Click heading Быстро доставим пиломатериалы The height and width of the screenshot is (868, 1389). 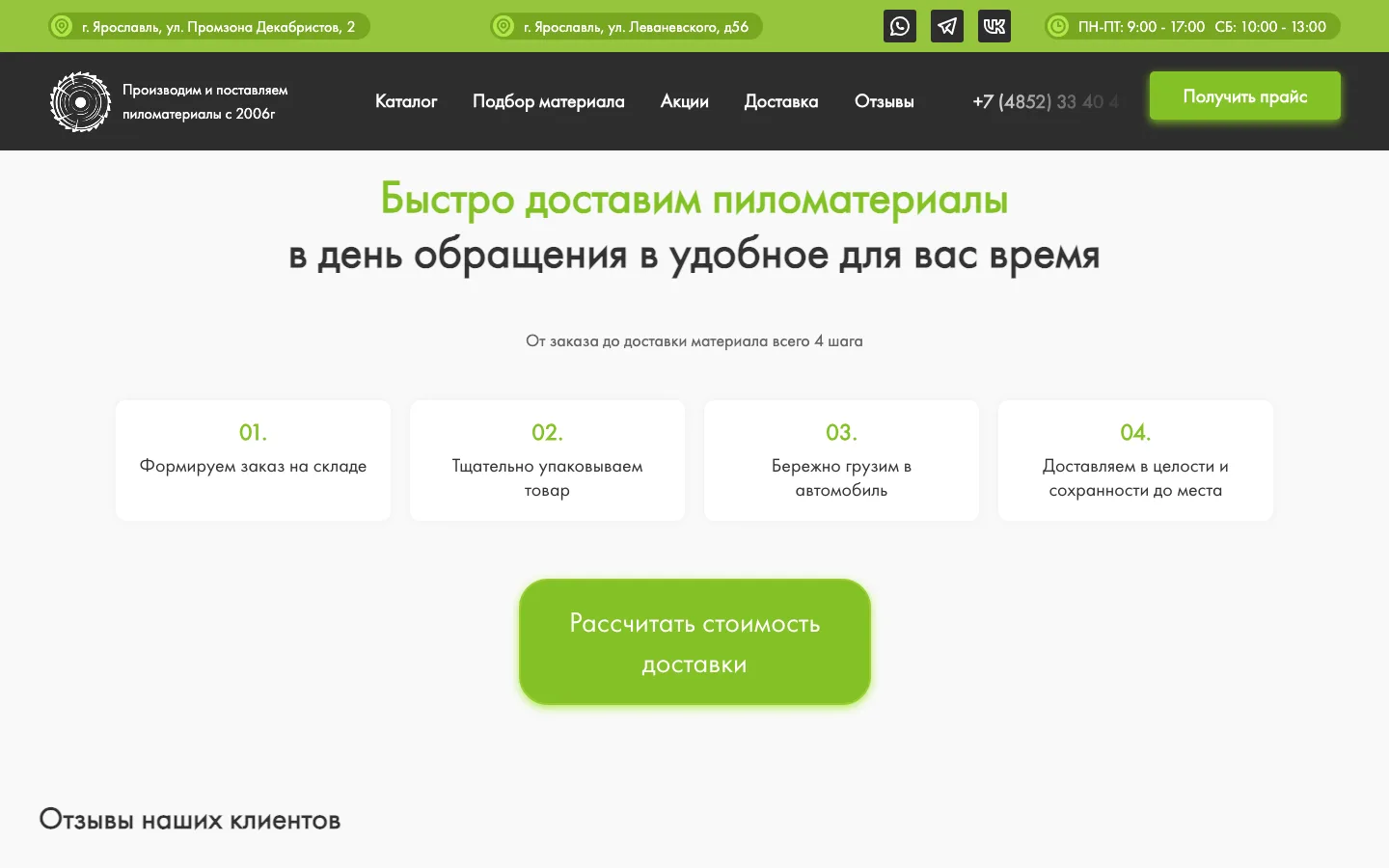tap(694, 200)
